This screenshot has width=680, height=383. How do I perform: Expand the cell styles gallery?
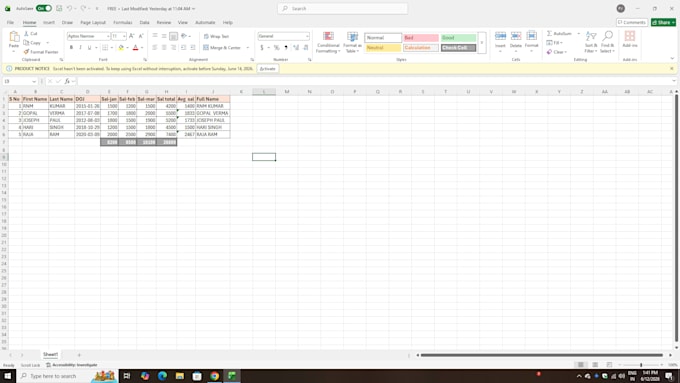pyautogui.click(x=481, y=43)
